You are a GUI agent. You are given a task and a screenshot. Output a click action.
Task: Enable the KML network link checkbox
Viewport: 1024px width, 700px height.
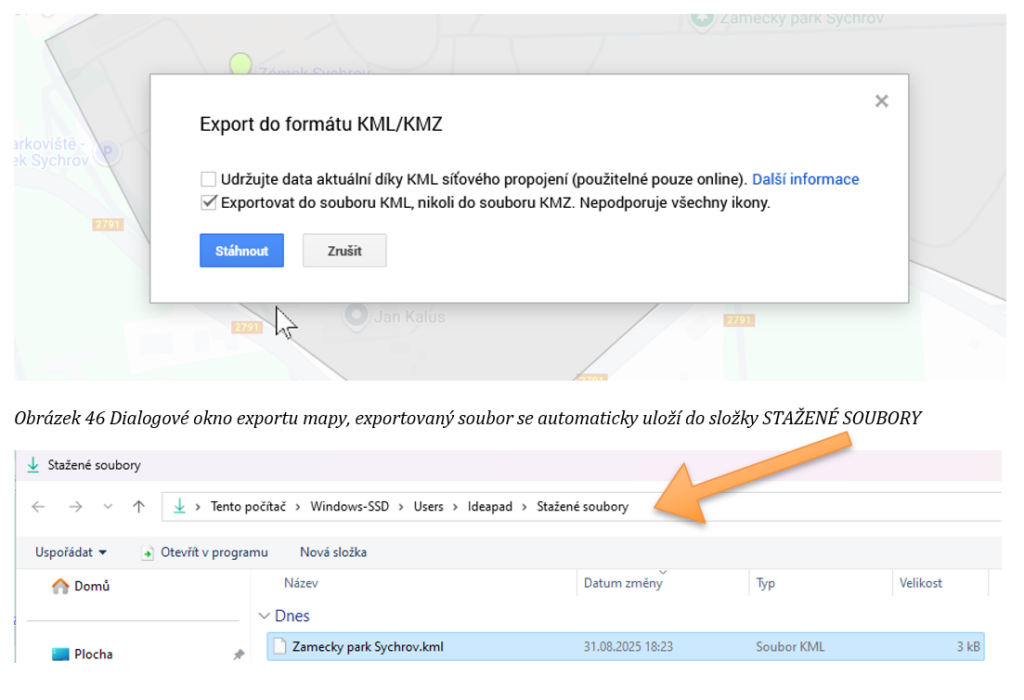coord(208,180)
